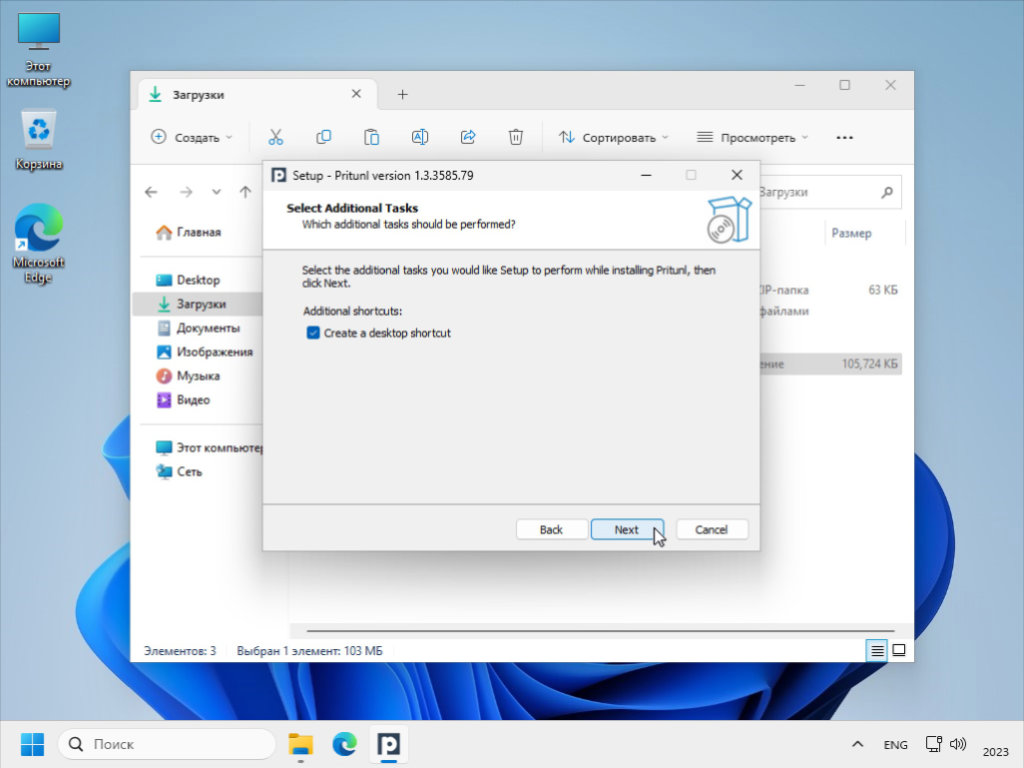The height and width of the screenshot is (768, 1024).
Task: Click the Paste clipboard icon in Explorer
Action: [372, 137]
